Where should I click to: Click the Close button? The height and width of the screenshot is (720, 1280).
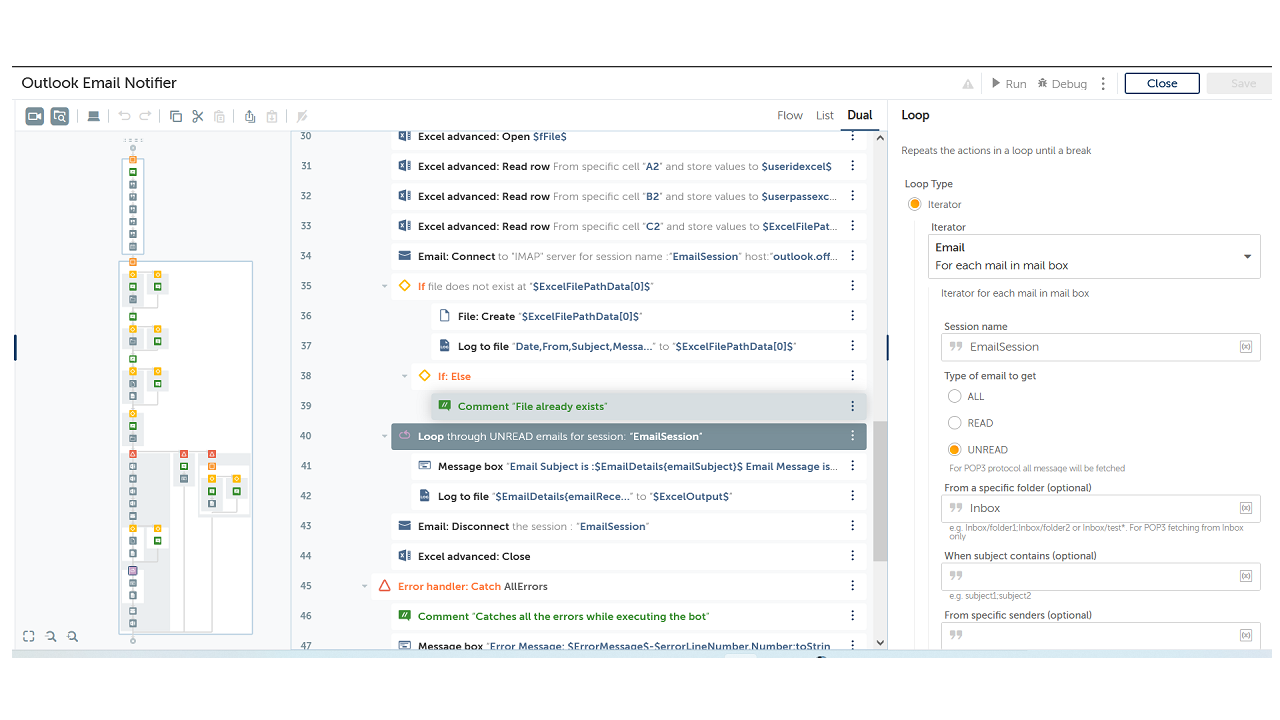tap(1161, 84)
